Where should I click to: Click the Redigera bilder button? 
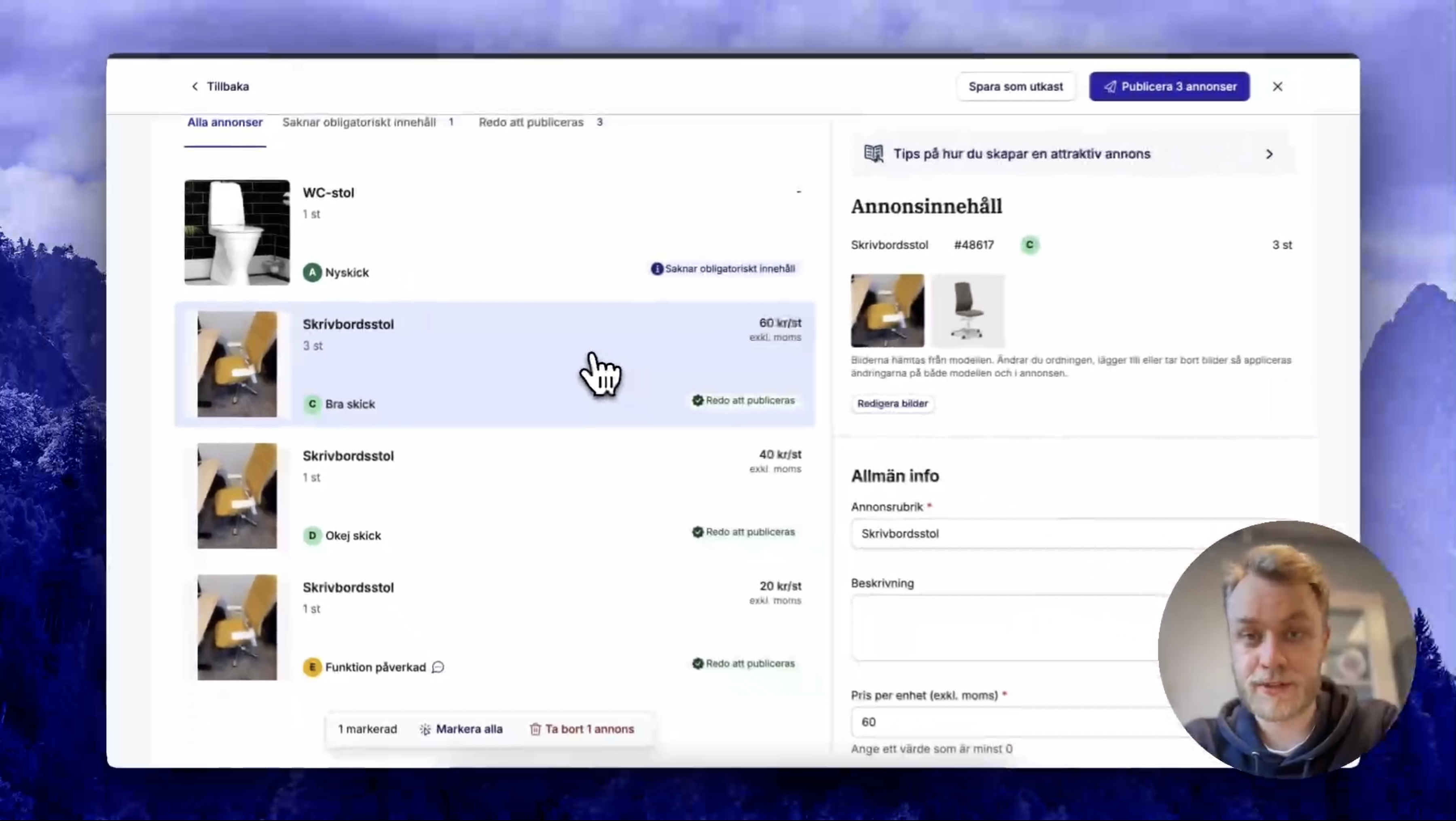(x=892, y=404)
